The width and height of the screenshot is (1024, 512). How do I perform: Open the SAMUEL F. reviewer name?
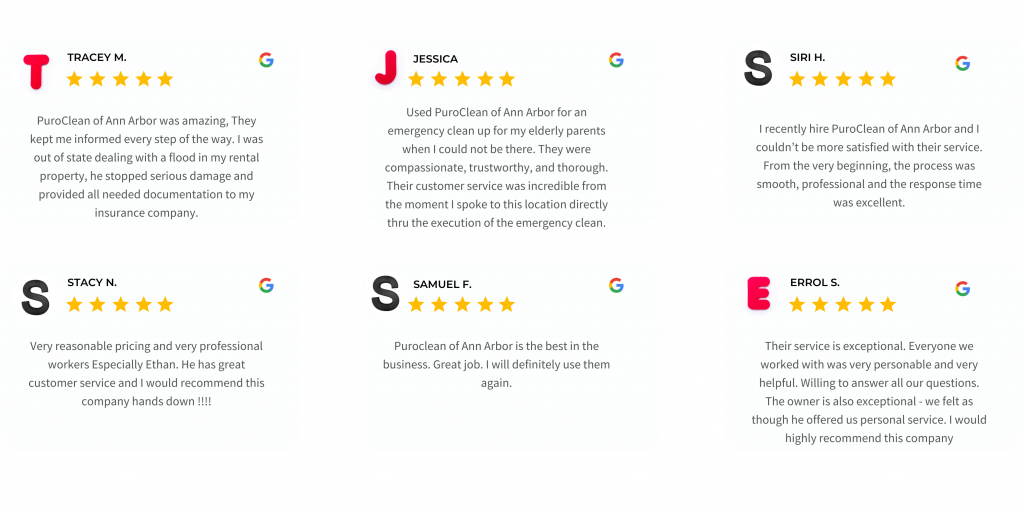[442, 285]
